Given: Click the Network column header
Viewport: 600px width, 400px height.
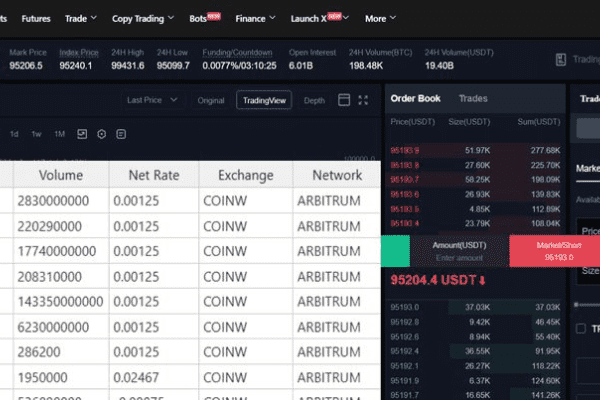Looking at the screenshot, I should pyautogui.click(x=337, y=175).
